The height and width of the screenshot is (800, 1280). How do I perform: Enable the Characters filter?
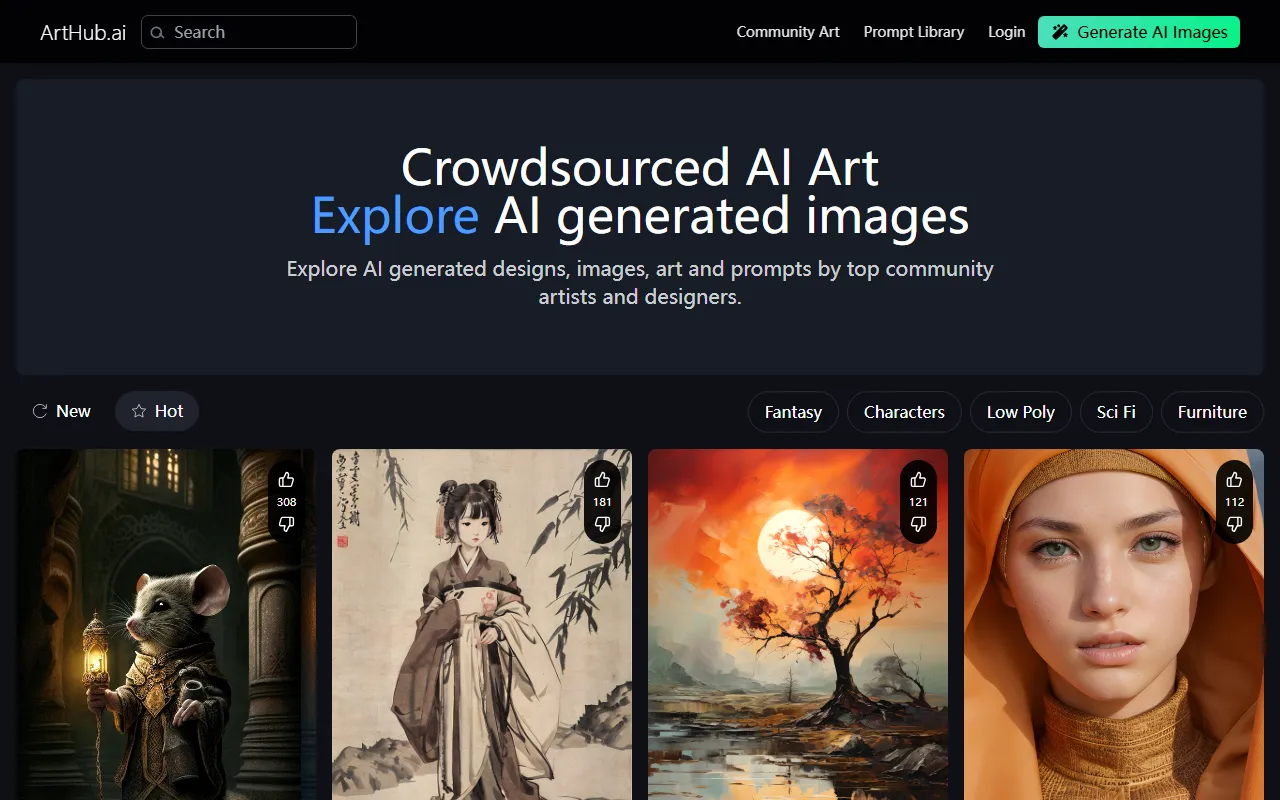(x=904, y=411)
